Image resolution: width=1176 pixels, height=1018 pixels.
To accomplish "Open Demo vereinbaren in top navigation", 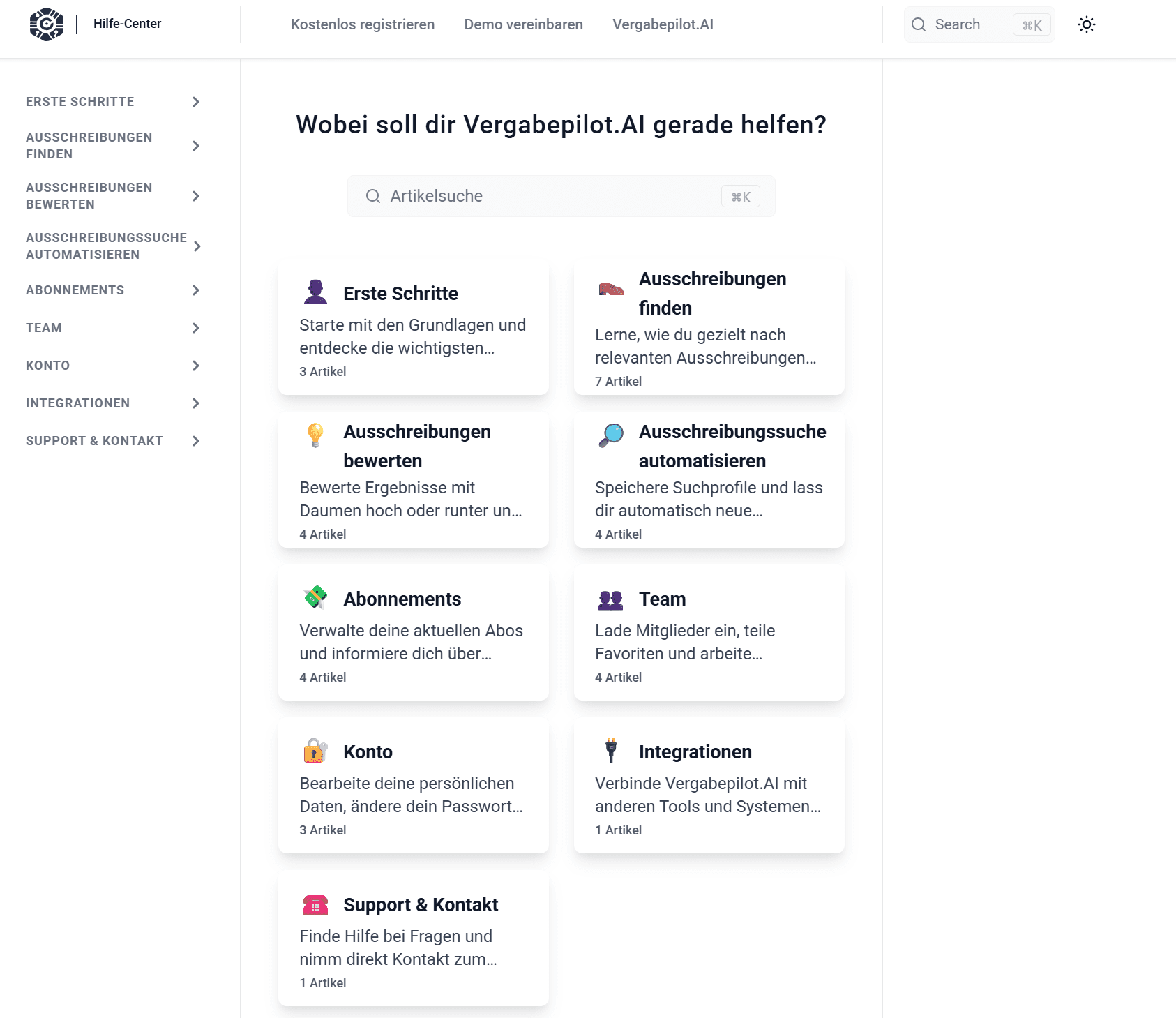I will (523, 24).
